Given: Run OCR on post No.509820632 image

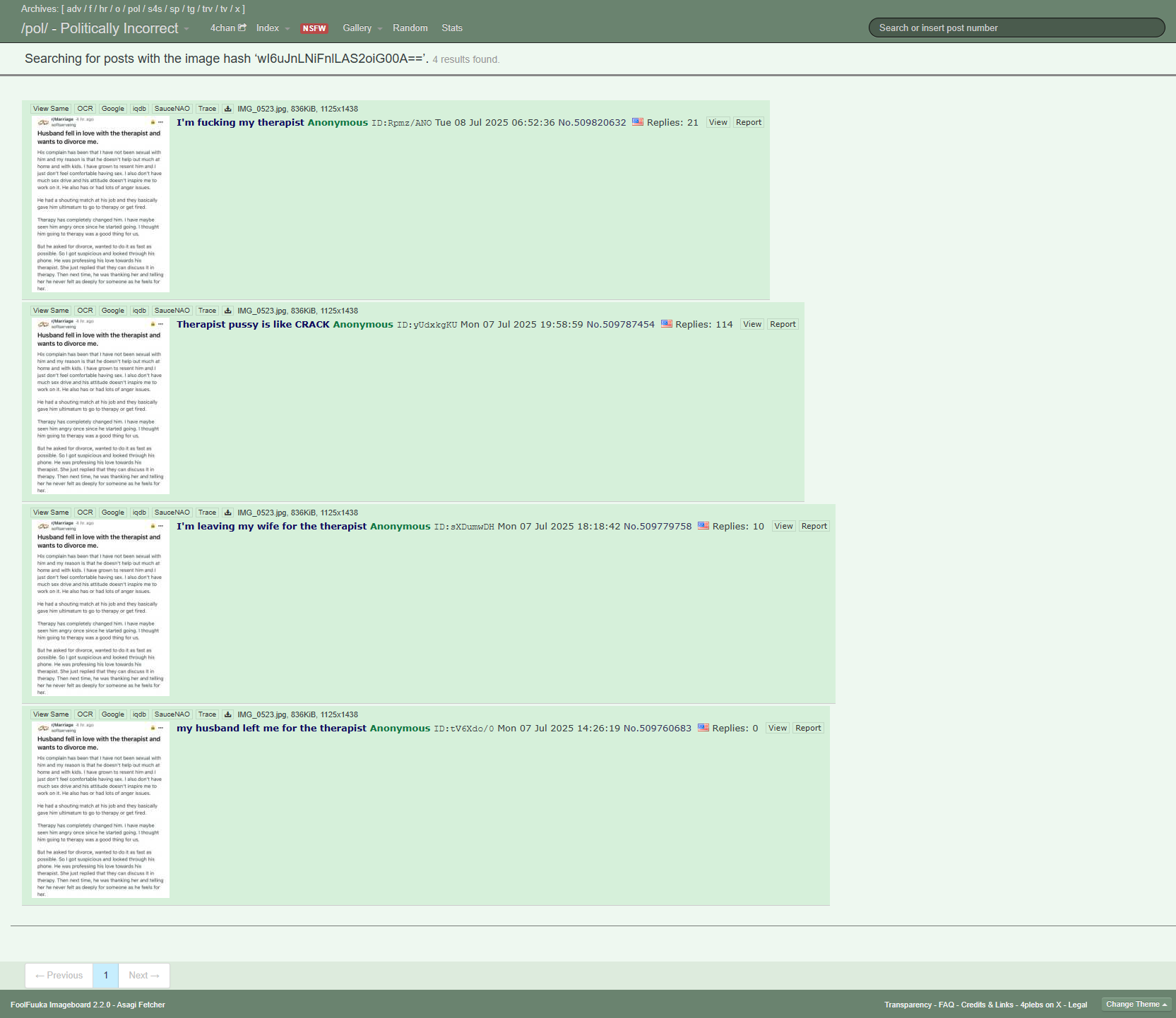Looking at the screenshot, I should point(85,109).
